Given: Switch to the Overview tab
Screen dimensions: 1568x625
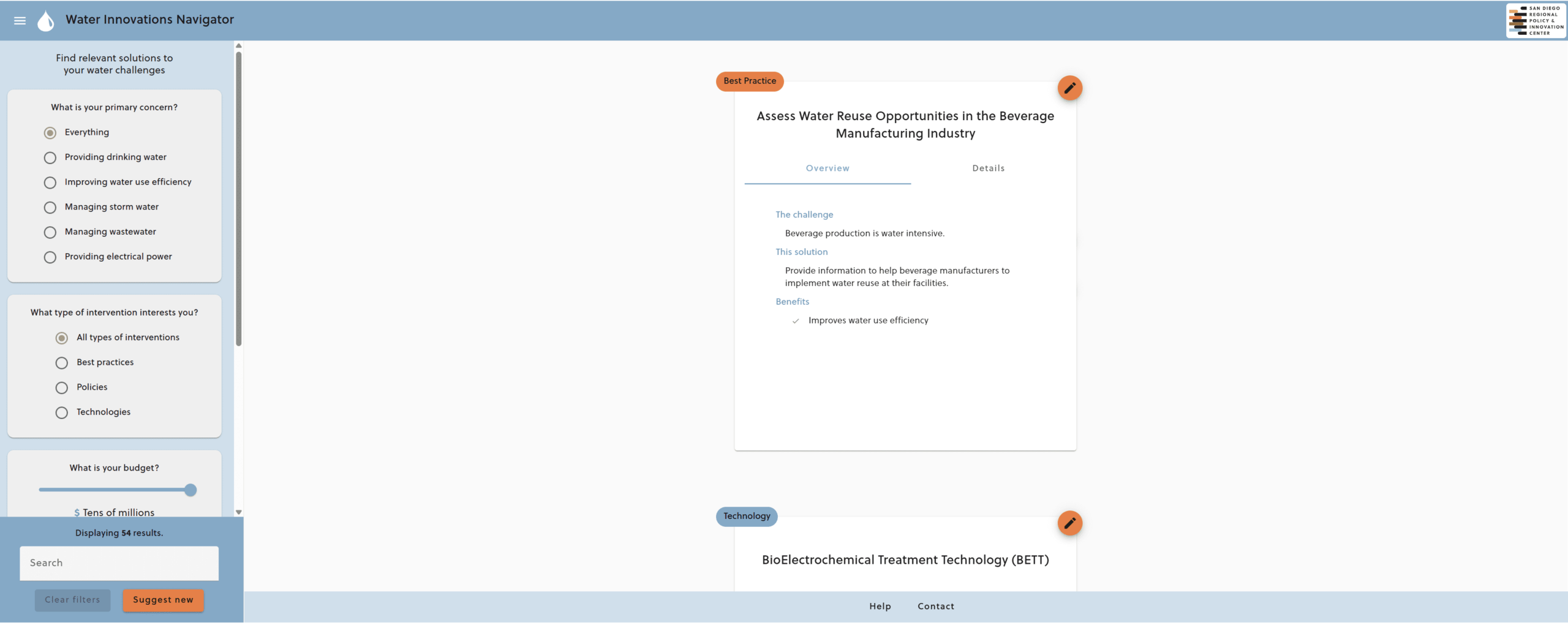Looking at the screenshot, I should tap(827, 169).
